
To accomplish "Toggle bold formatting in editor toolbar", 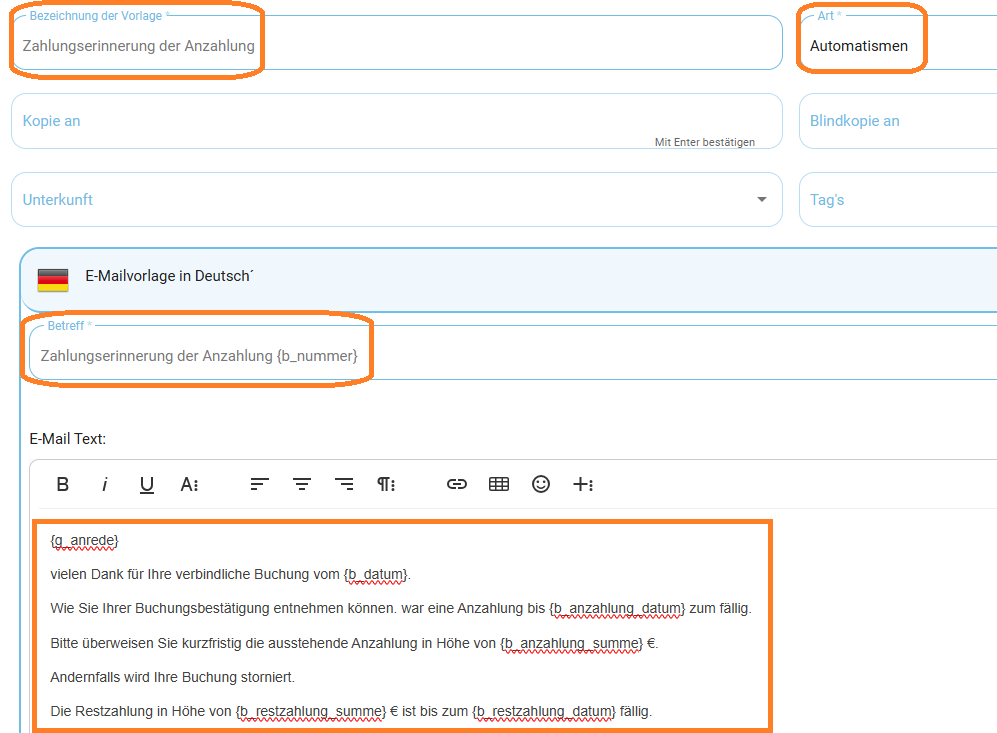I will pos(62,484).
